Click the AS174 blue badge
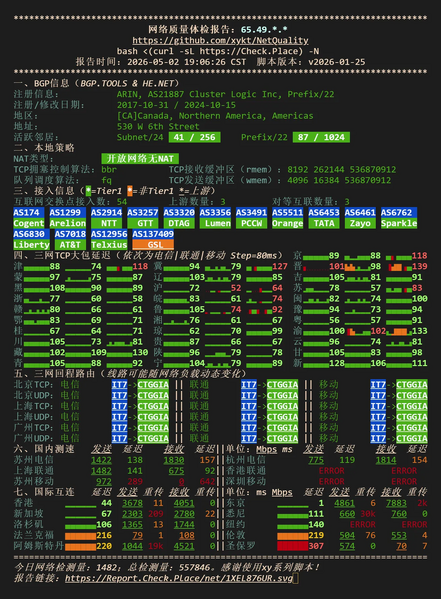 tap(29, 212)
